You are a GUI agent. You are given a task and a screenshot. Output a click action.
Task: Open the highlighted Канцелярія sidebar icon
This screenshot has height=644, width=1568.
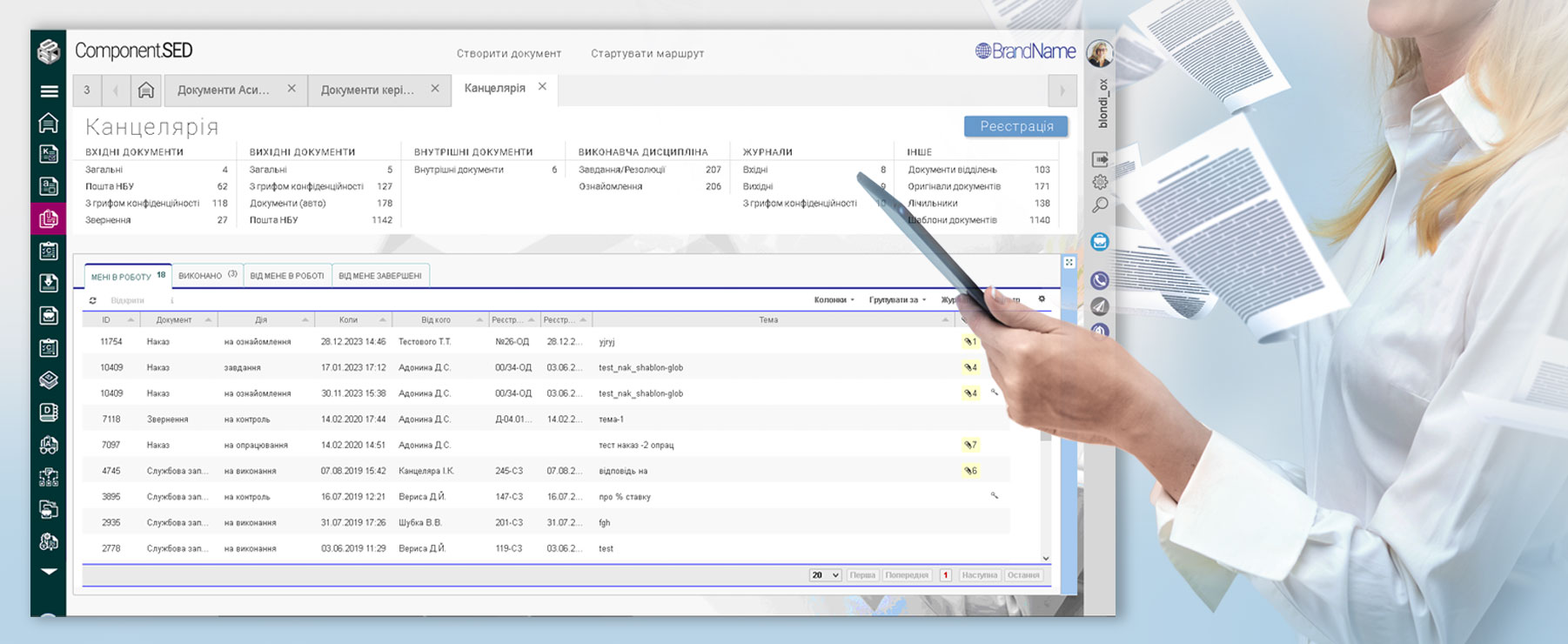(x=49, y=218)
